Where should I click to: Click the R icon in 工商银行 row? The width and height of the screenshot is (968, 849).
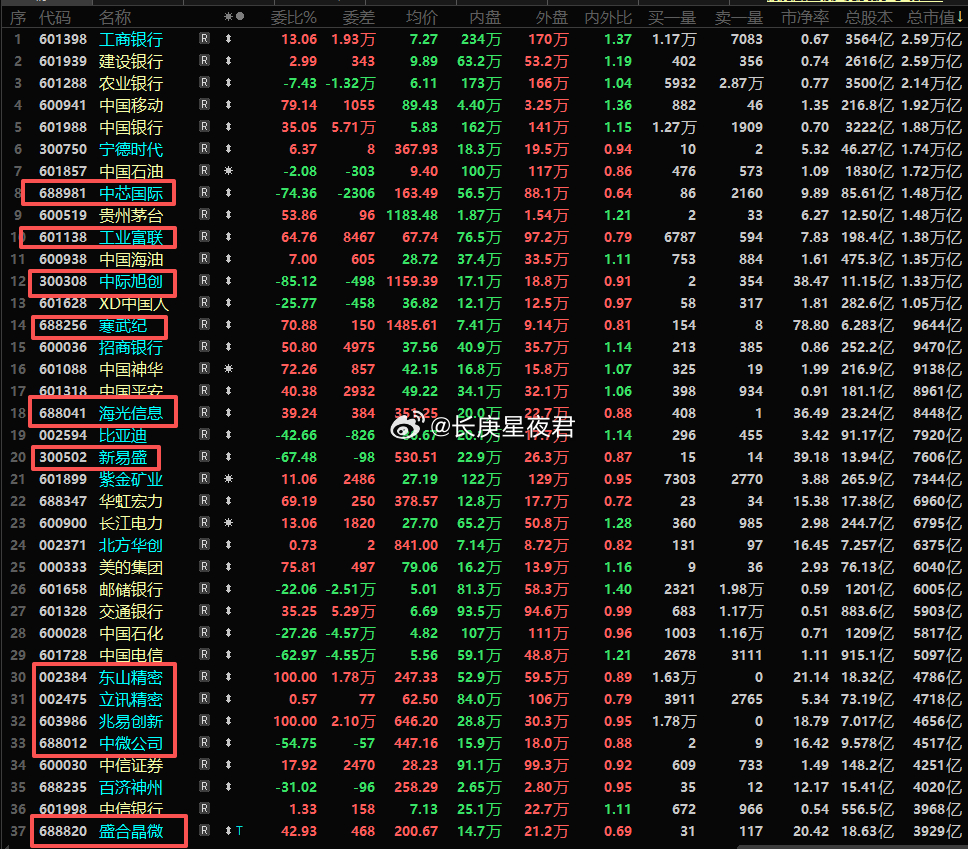204,39
